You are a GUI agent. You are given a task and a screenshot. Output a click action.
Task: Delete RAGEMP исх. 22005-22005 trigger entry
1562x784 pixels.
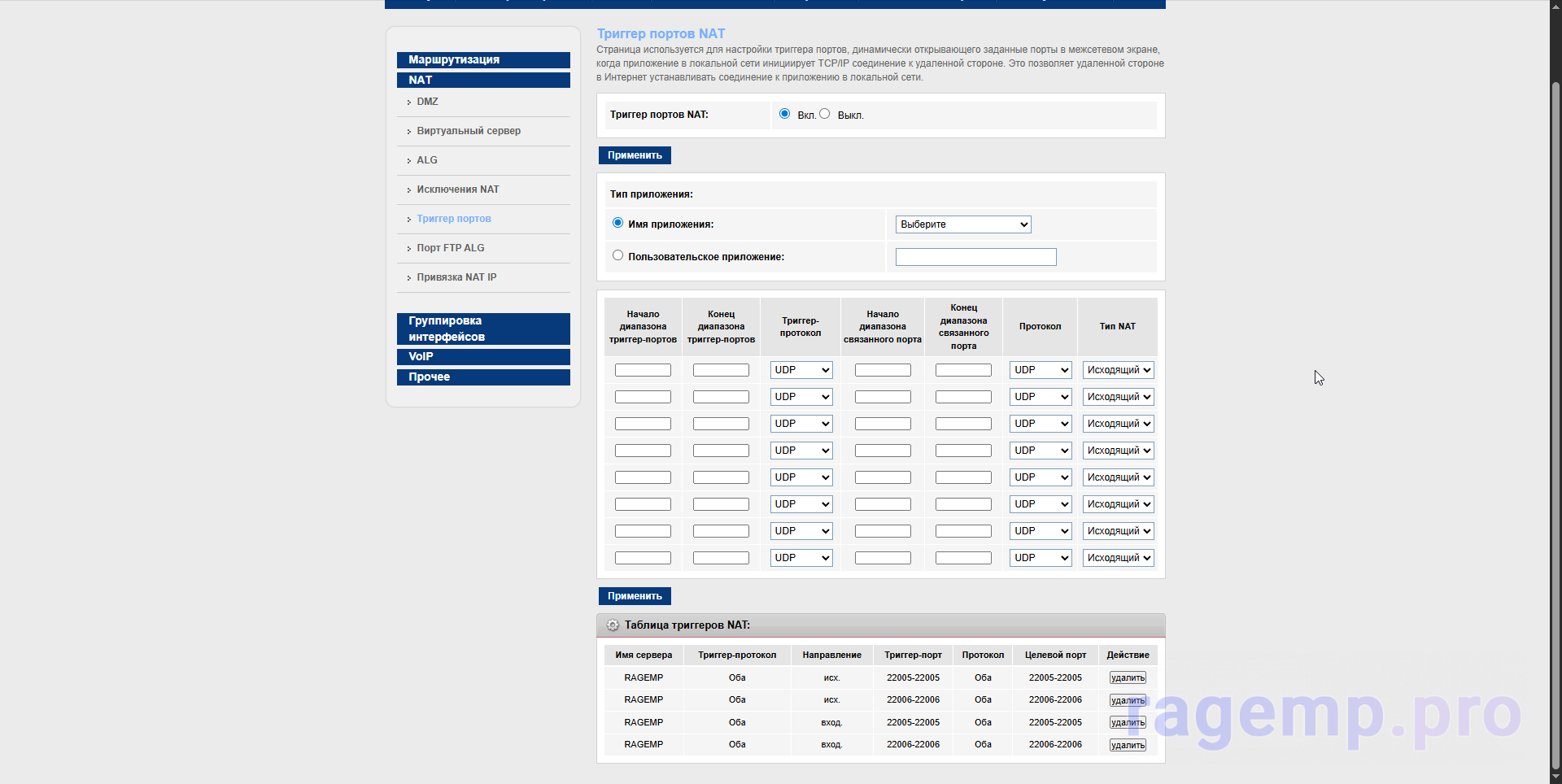(x=1128, y=677)
